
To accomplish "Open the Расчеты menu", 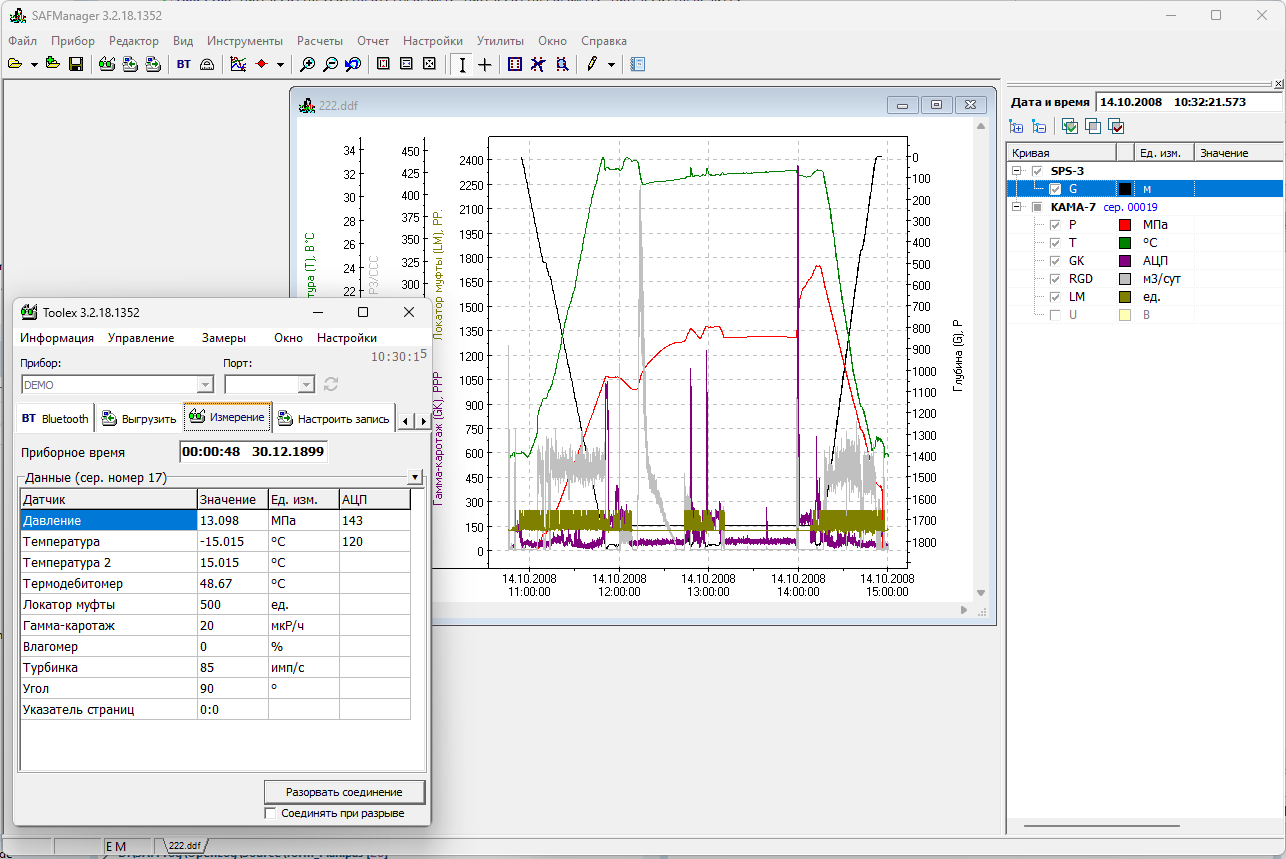I will pyautogui.click(x=320, y=41).
